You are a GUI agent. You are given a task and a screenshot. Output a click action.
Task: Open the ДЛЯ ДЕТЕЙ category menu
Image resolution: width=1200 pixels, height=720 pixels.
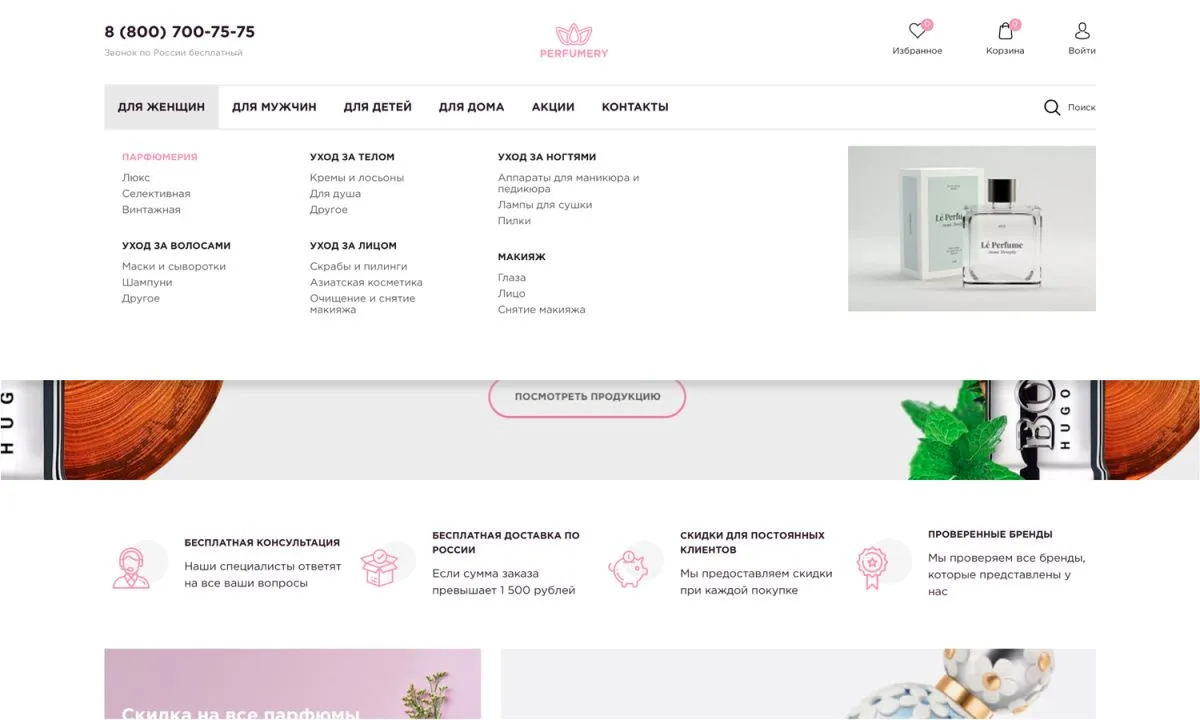(x=377, y=106)
